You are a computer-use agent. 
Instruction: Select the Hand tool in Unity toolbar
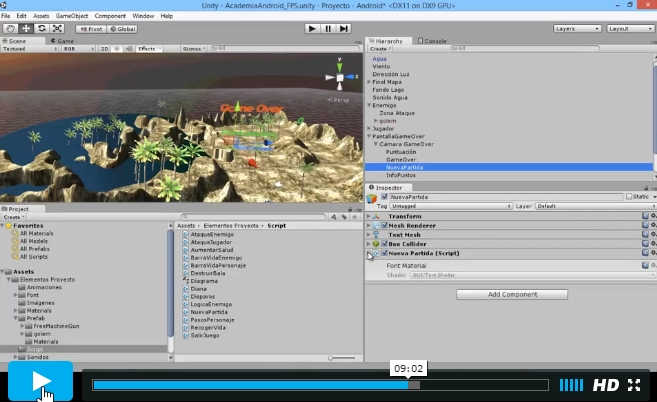(x=10, y=29)
